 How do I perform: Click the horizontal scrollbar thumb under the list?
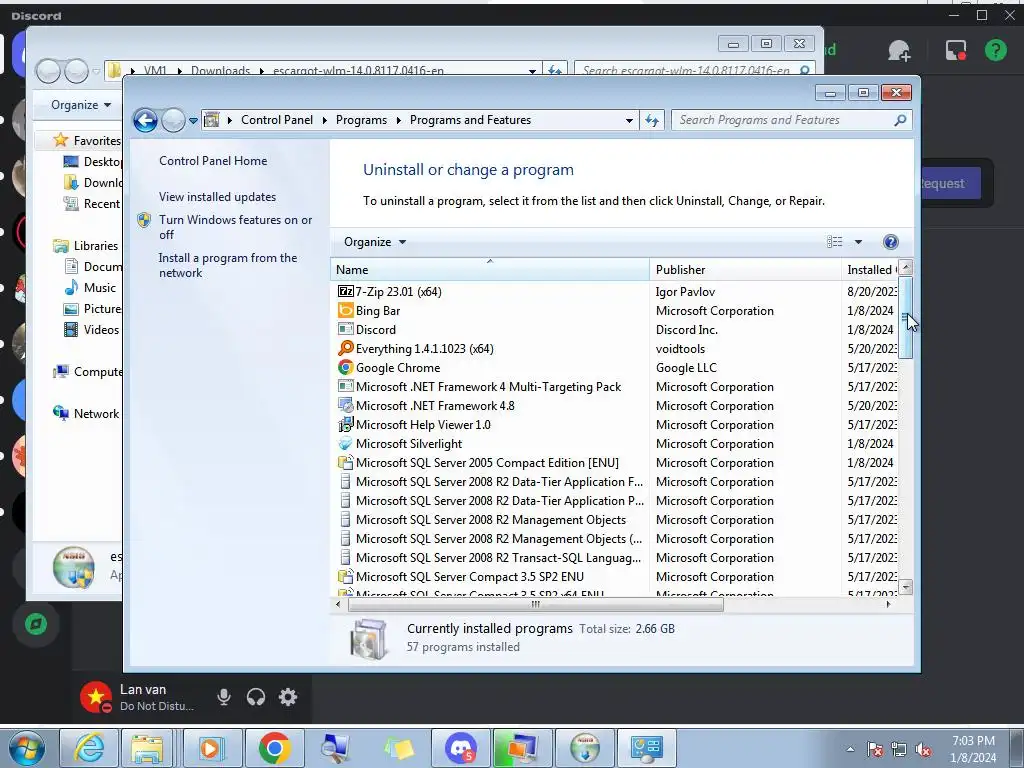pyautogui.click(x=536, y=604)
